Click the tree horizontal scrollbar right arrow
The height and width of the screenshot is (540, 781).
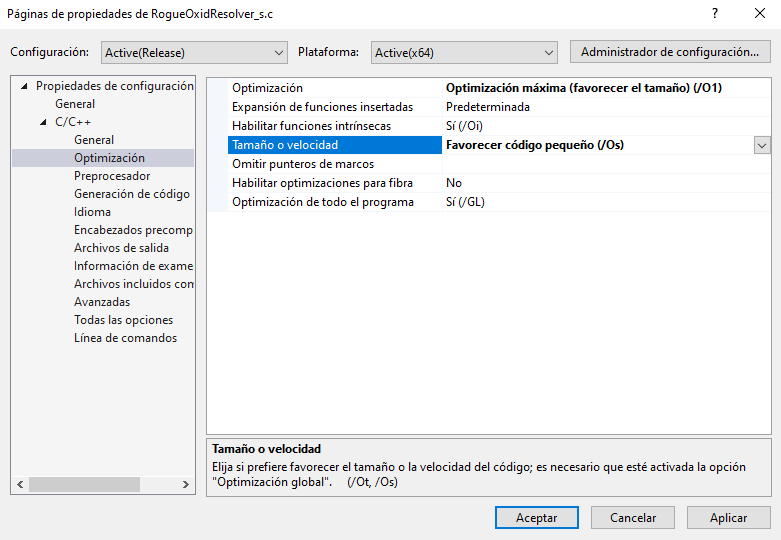coord(186,484)
